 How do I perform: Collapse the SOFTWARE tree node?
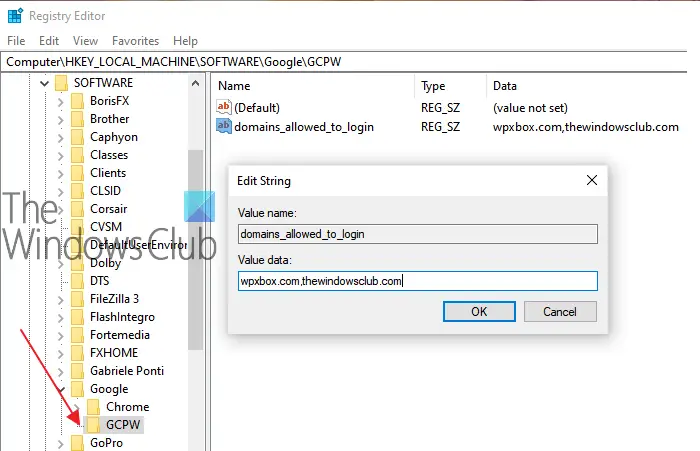click(x=44, y=83)
